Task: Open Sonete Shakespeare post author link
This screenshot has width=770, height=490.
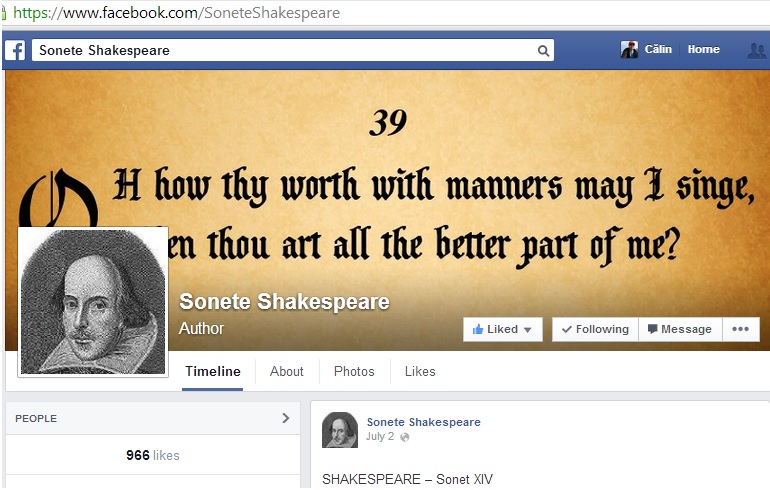Action: 423,422
